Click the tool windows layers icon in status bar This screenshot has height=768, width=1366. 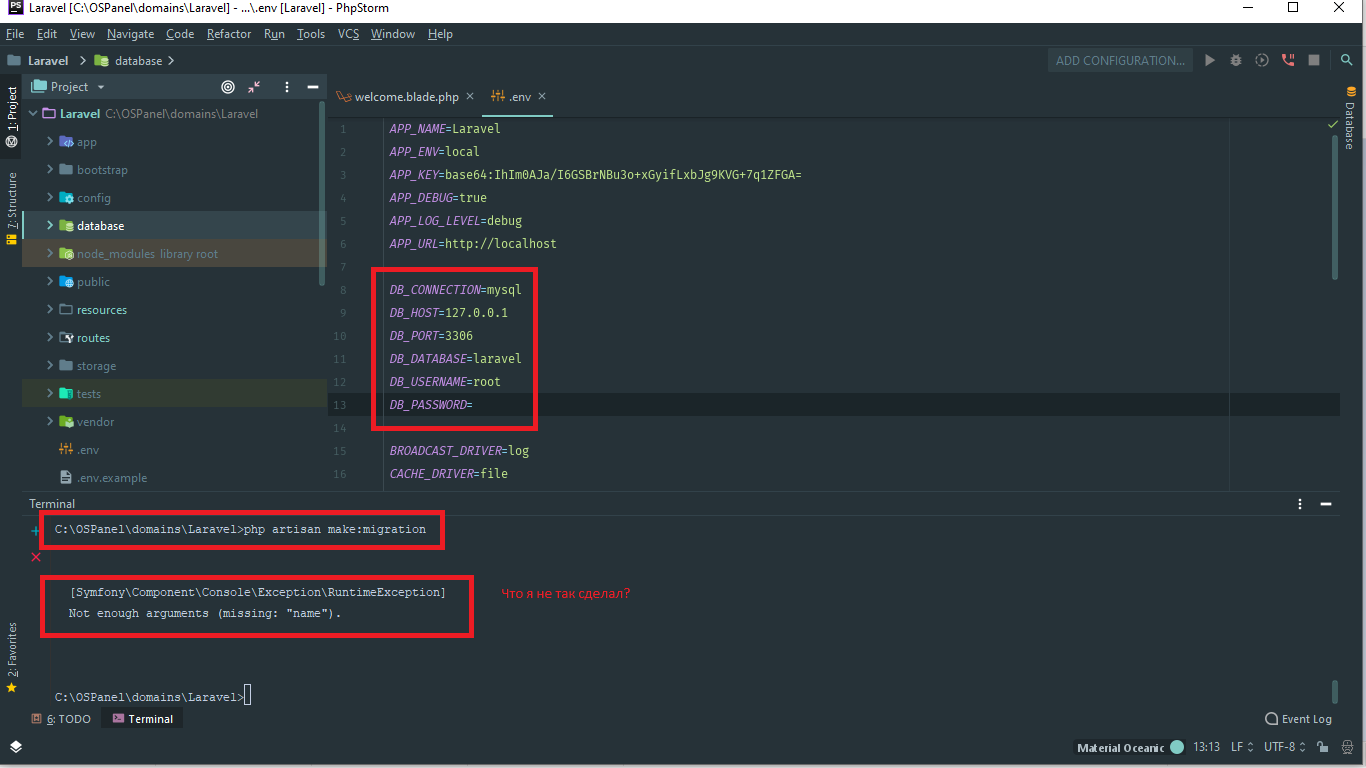pyautogui.click(x=16, y=747)
